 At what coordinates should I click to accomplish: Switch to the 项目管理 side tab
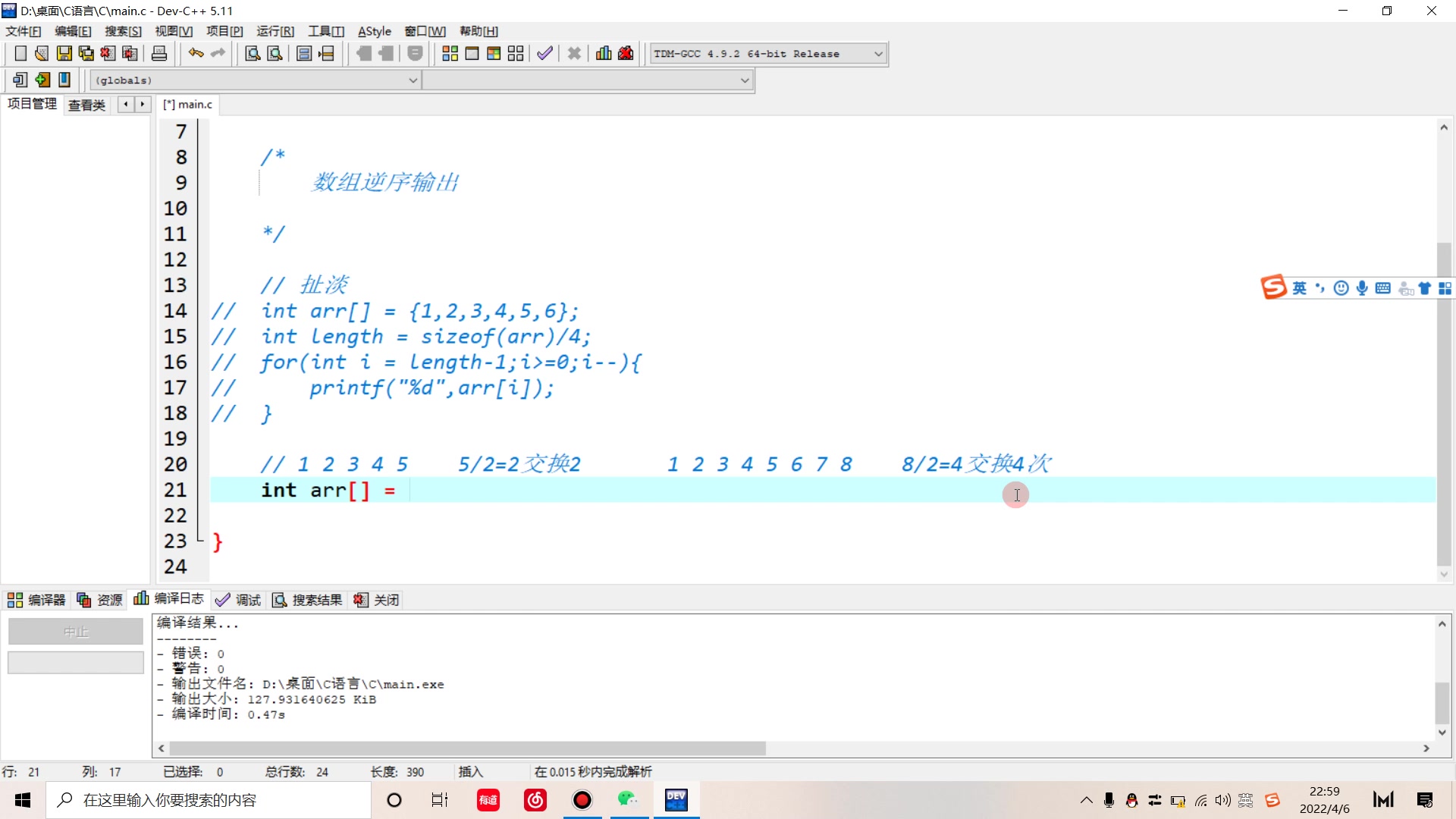pos(32,104)
